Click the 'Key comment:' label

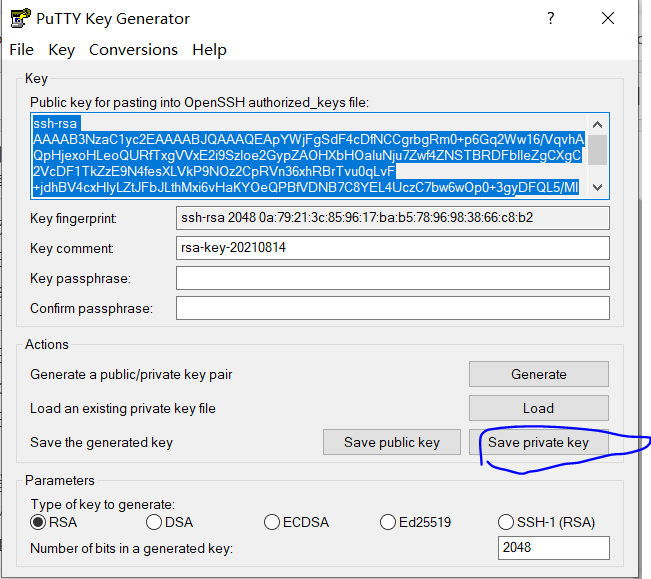(x=72, y=248)
